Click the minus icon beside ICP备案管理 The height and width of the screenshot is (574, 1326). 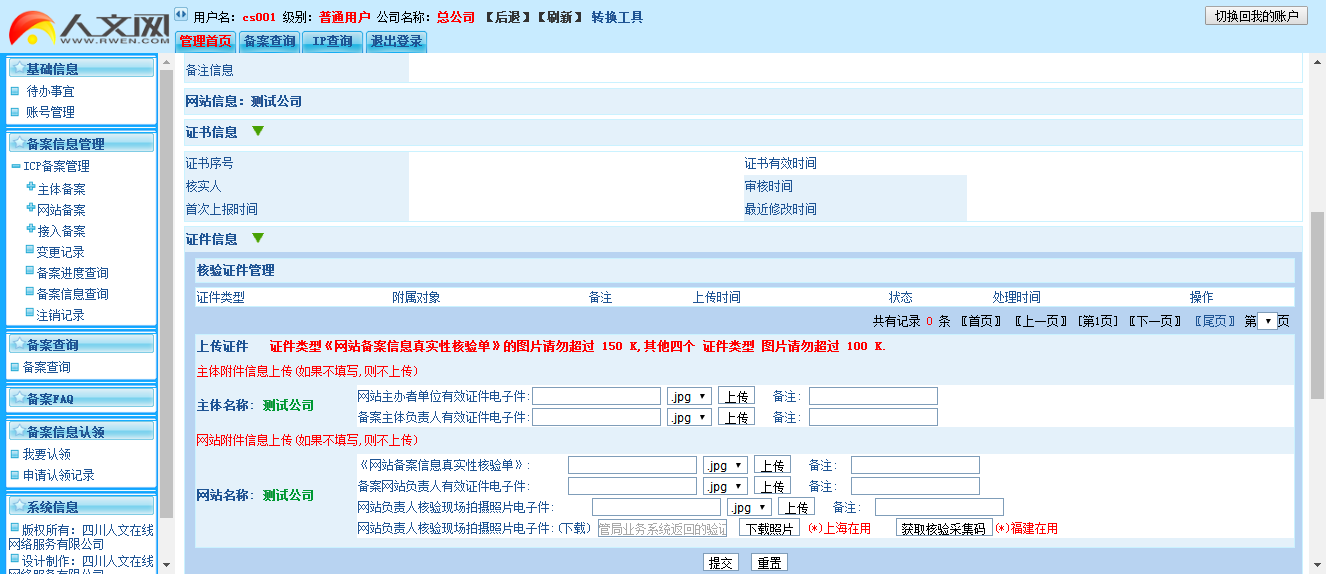pos(15,167)
